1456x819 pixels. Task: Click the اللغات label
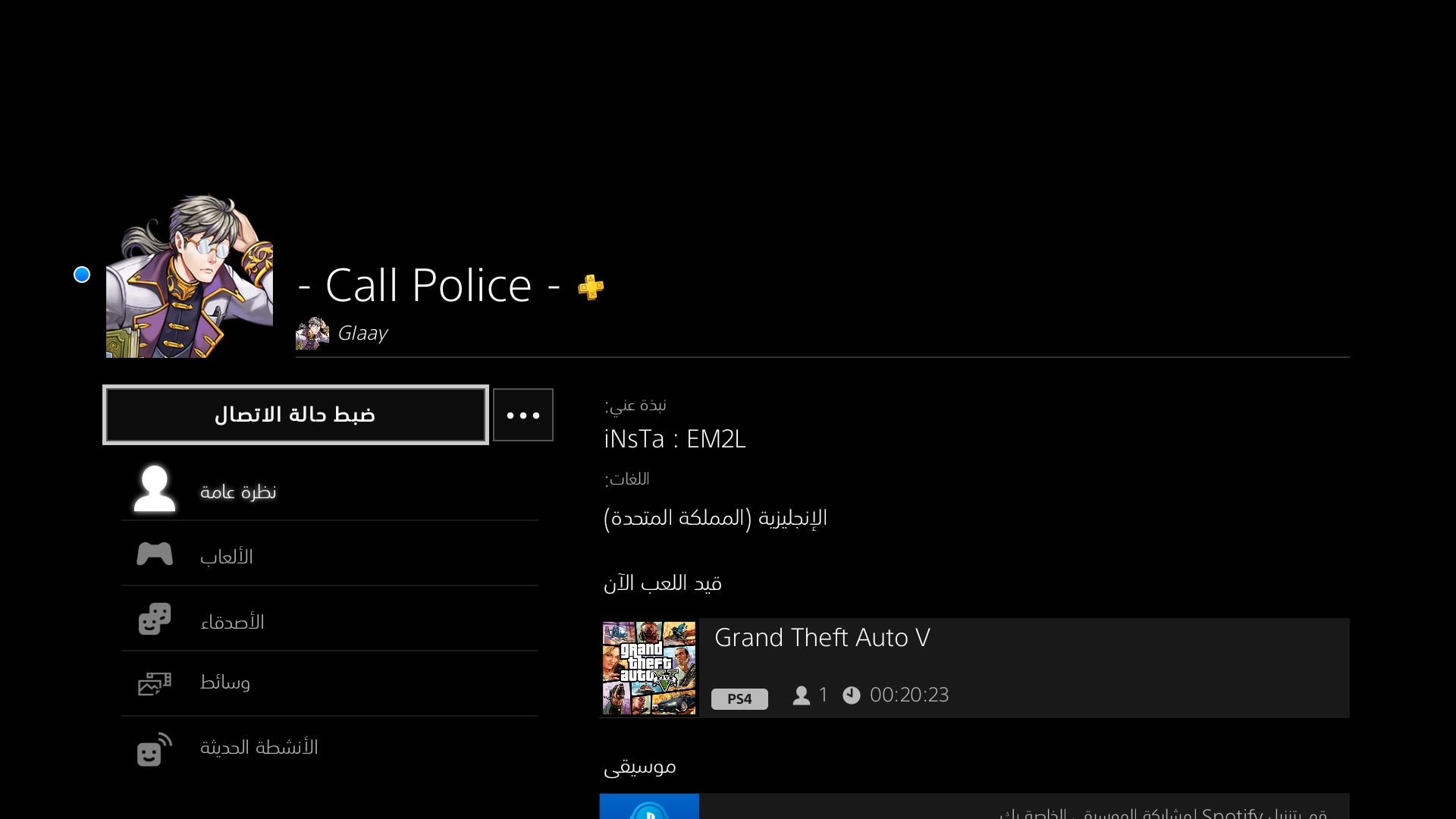tap(626, 479)
